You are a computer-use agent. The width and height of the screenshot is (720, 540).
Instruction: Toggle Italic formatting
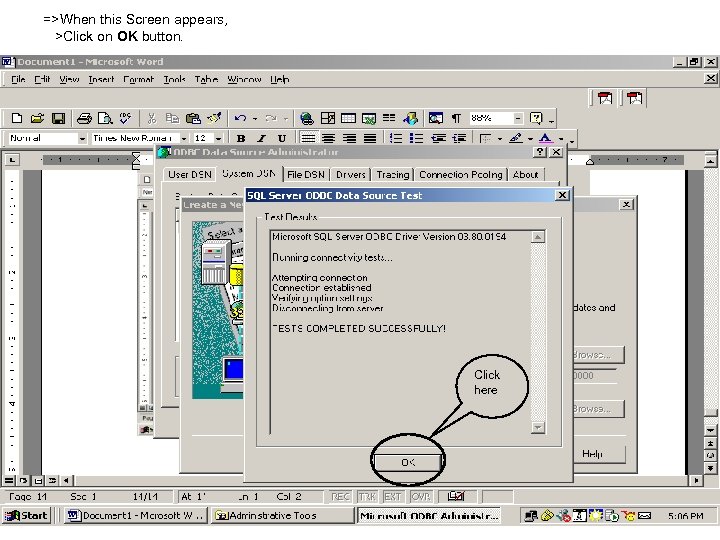click(x=261, y=138)
